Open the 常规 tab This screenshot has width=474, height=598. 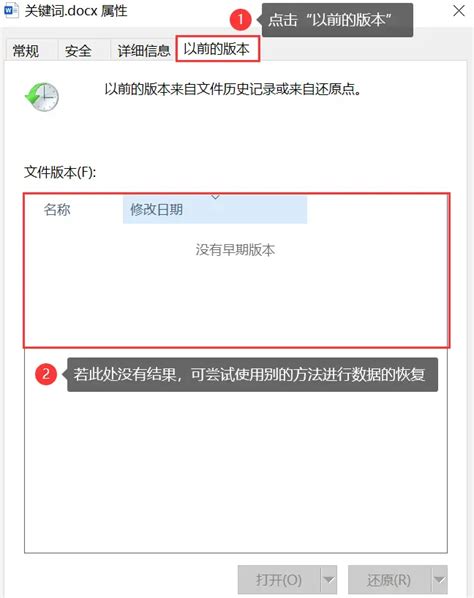click(x=26, y=51)
